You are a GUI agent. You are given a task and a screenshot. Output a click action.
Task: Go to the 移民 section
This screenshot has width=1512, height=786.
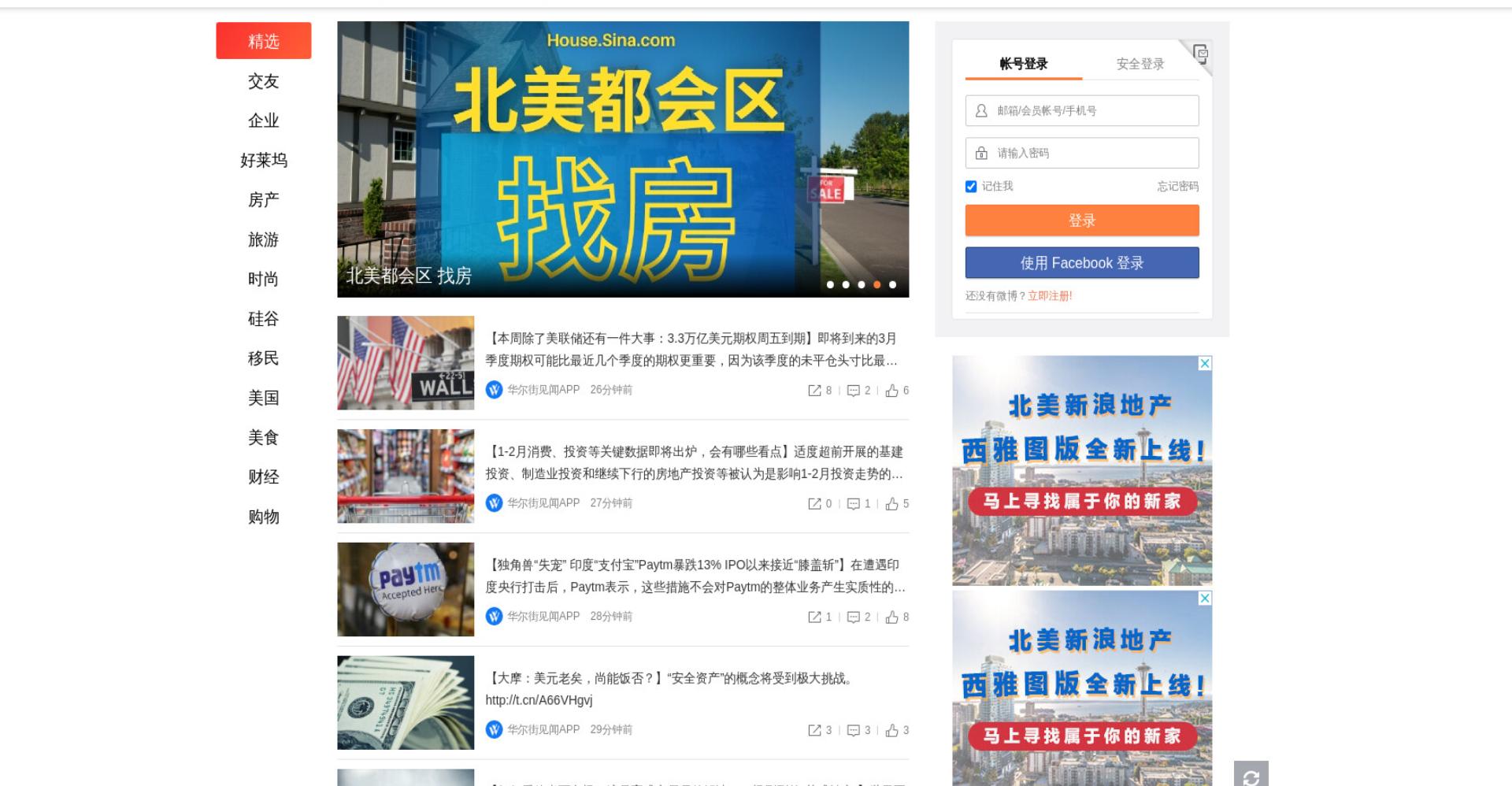click(x=264, y=358)
